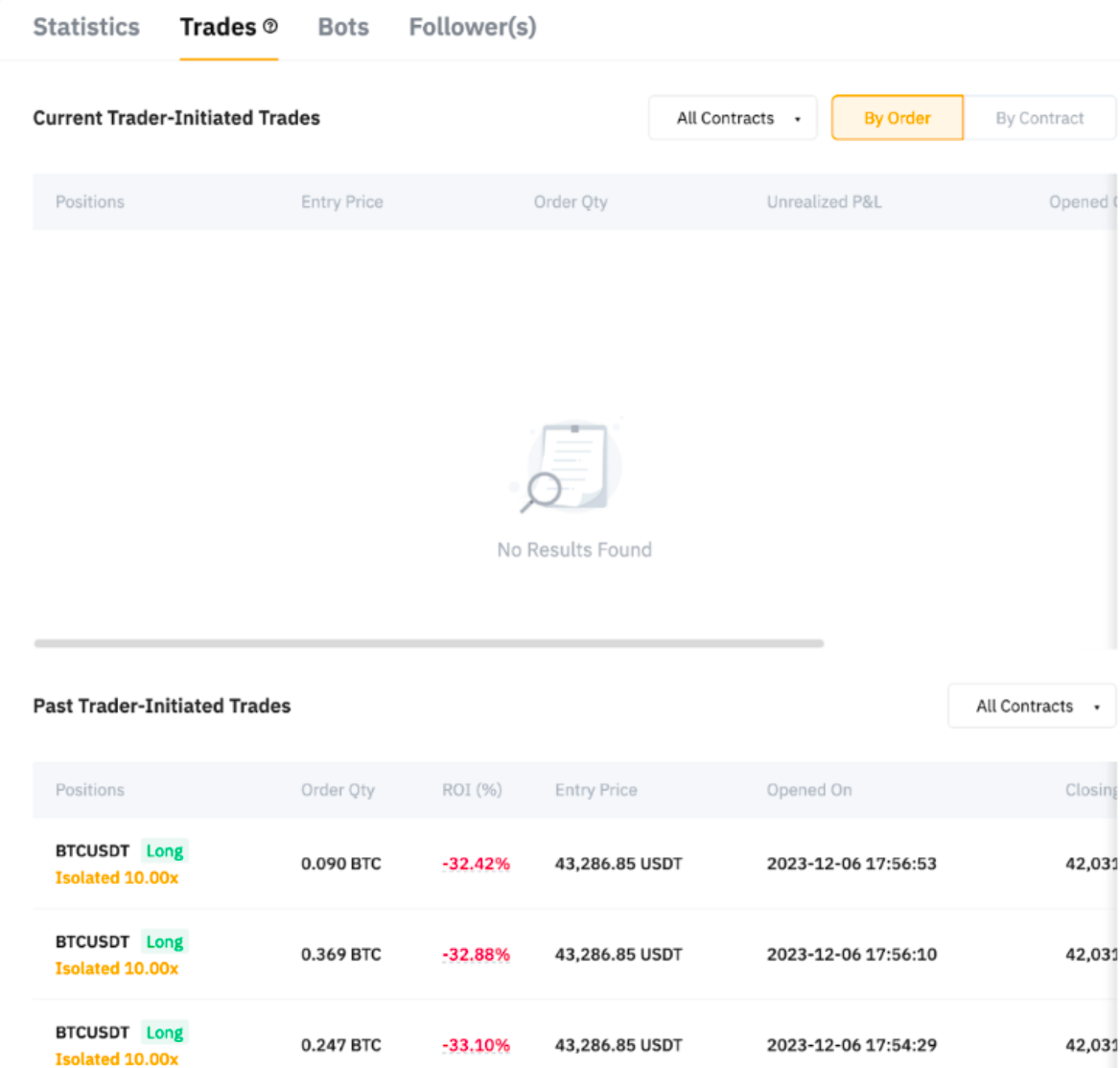Click the -32.88% ROI value
This screenshot has height=1068, width=1120.
pos(476,954)
